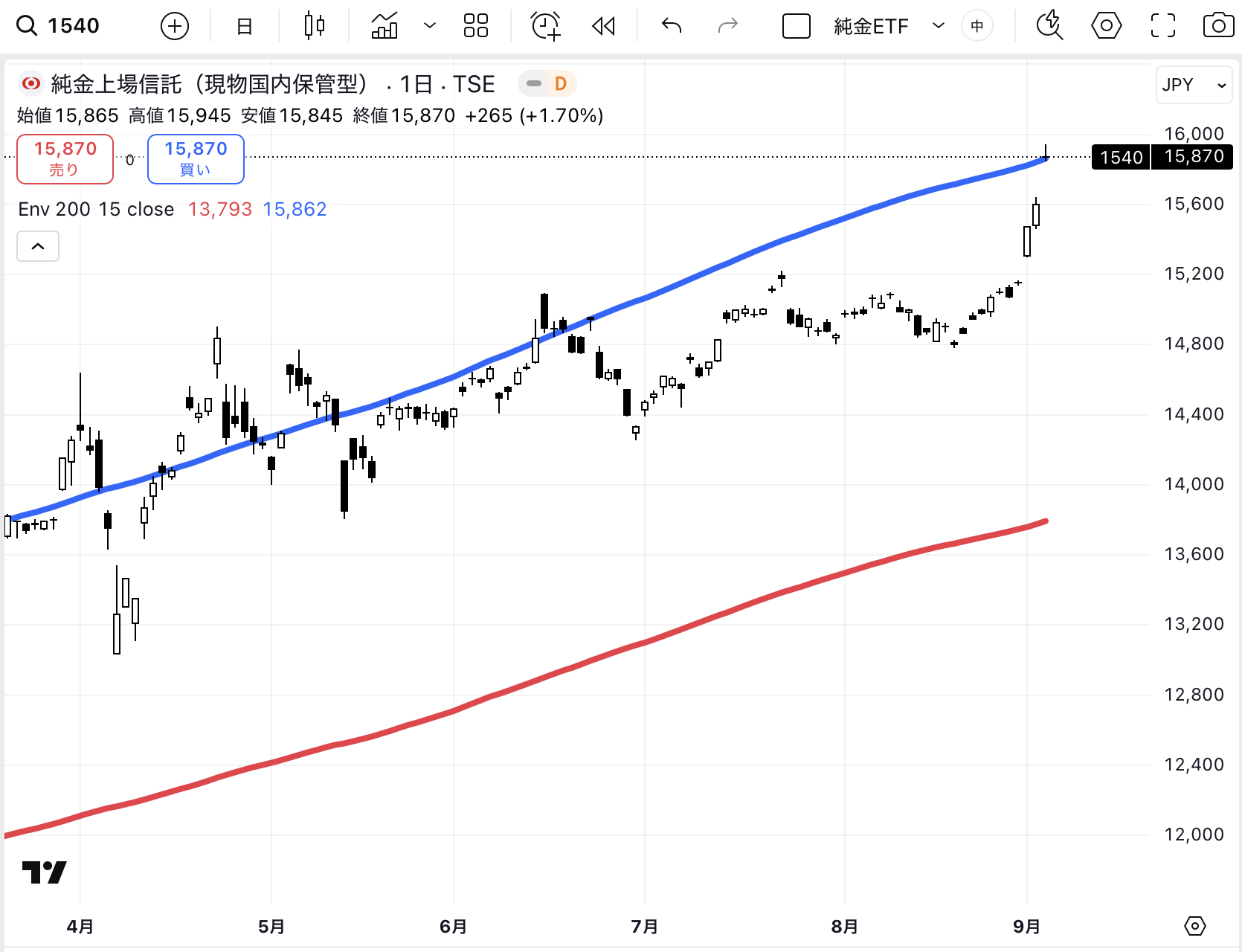The image size is (1242, 952).
Task: Open quick search with lightning icon
Action: 1049,26
